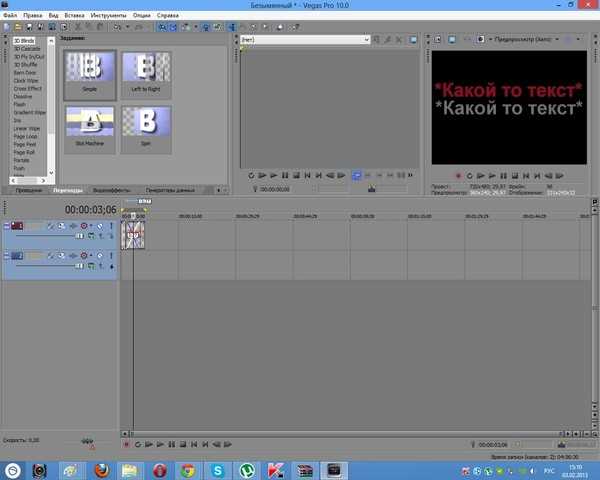Open the Правка menu
The image size is (600, 480).
coord(33,15)
